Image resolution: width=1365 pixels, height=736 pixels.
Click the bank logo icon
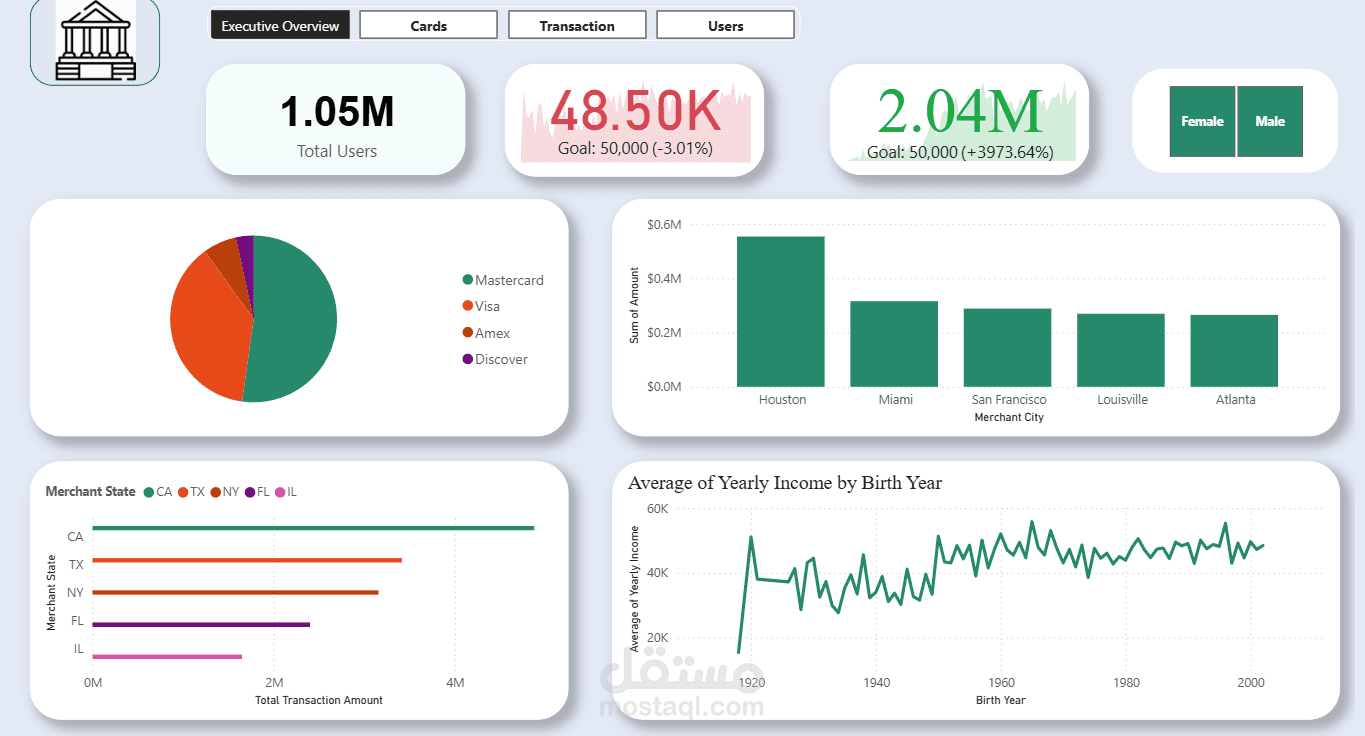coord(94,41)
